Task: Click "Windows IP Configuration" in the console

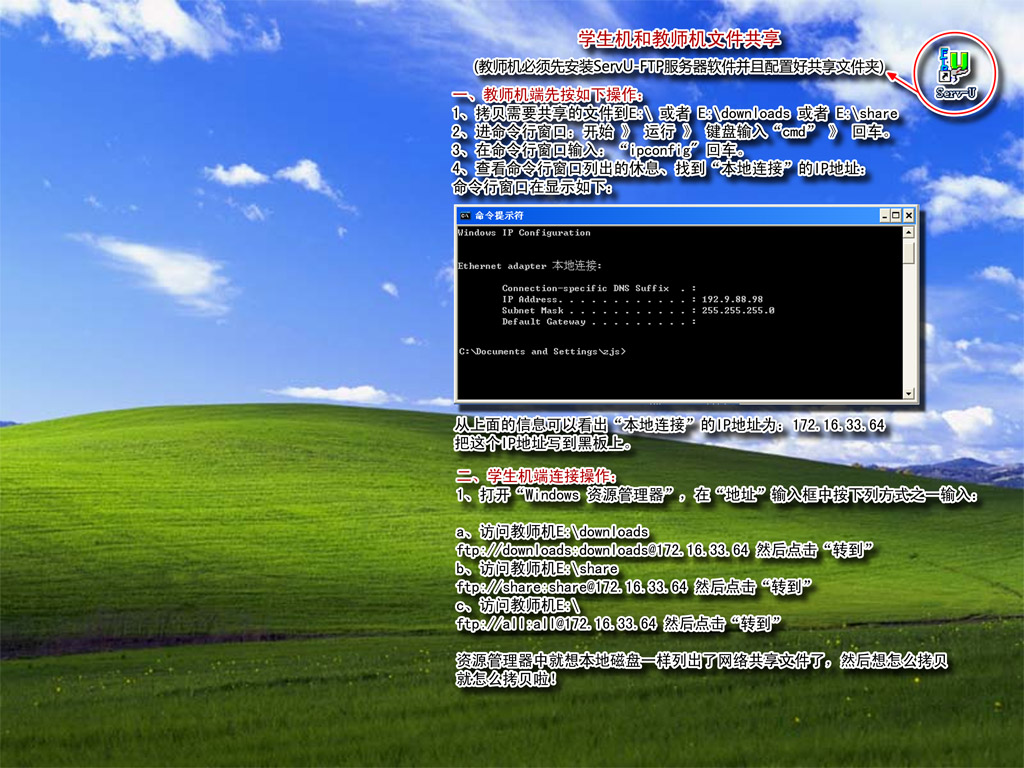Action: pyautogui.click(x=524, y=232)
